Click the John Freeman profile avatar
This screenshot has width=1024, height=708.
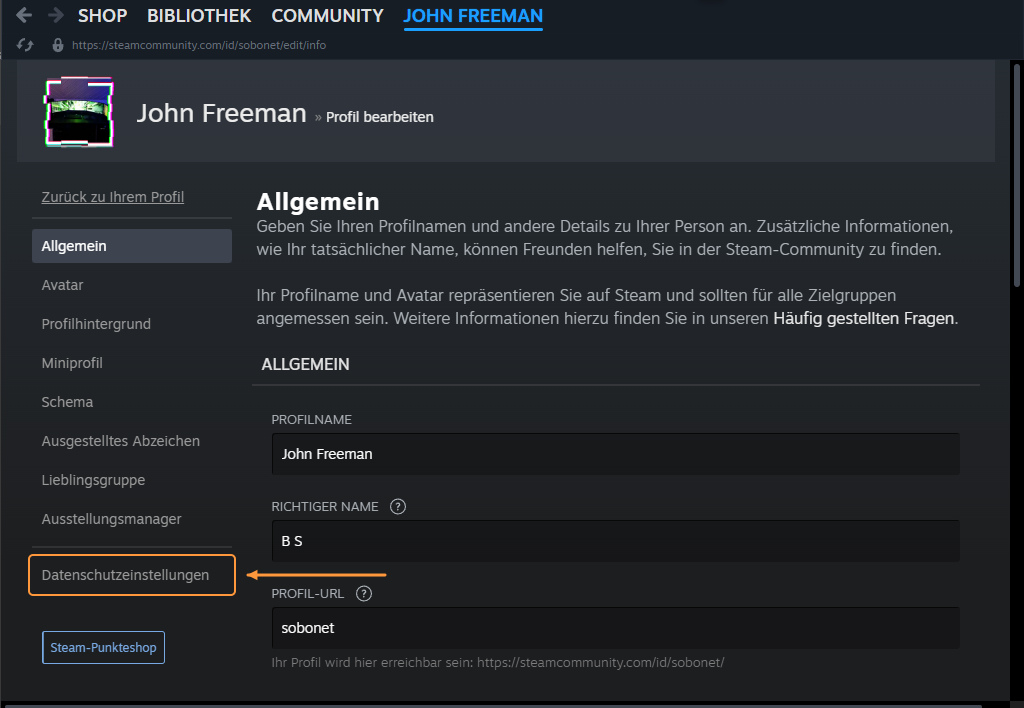(79, 112)
